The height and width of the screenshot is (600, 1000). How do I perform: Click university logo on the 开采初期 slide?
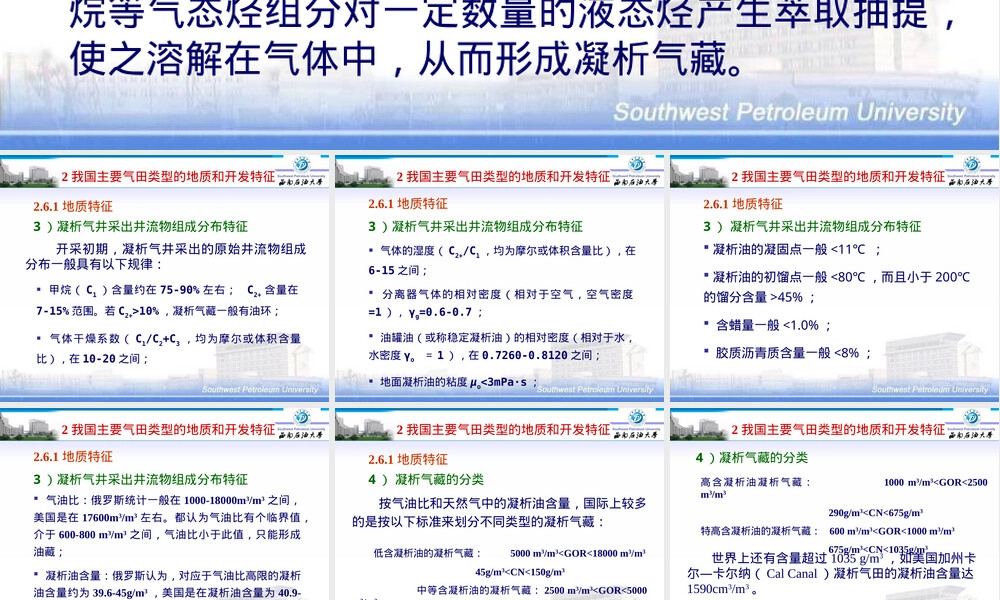click(x=302, y=172)
